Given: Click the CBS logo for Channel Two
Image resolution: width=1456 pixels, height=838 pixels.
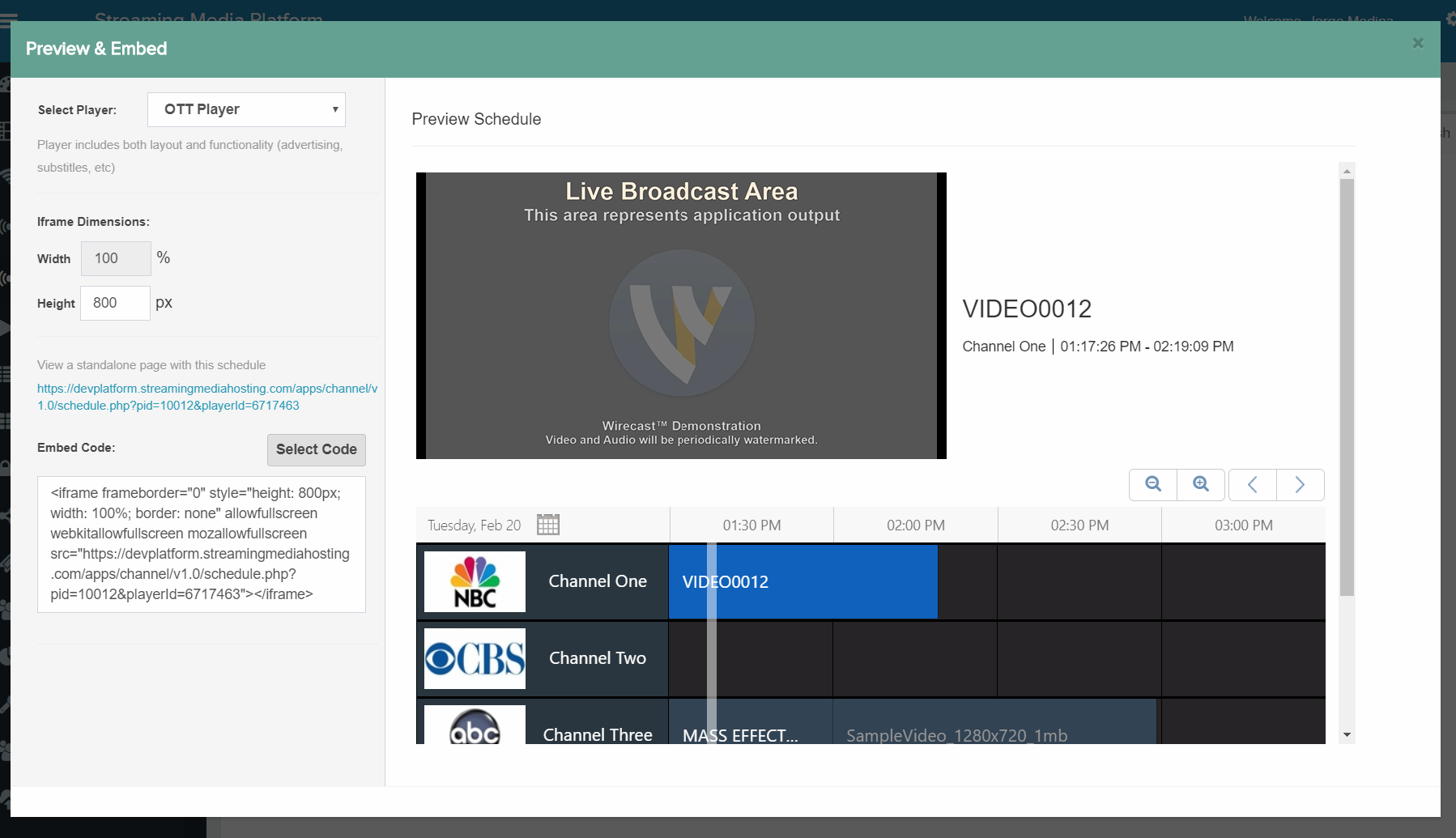Looking at the screenshot, I should (474, 658).
